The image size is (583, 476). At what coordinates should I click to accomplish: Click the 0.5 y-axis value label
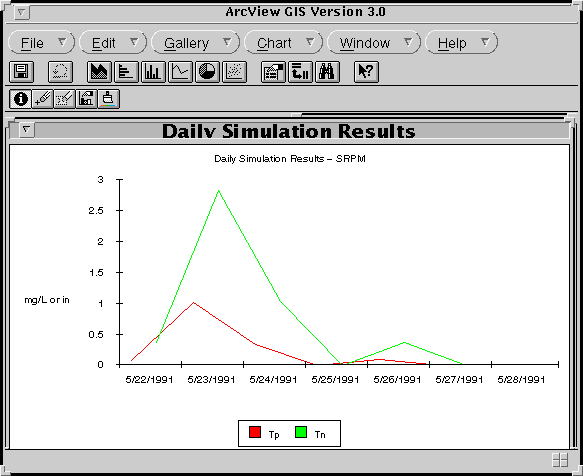[96, 335]
